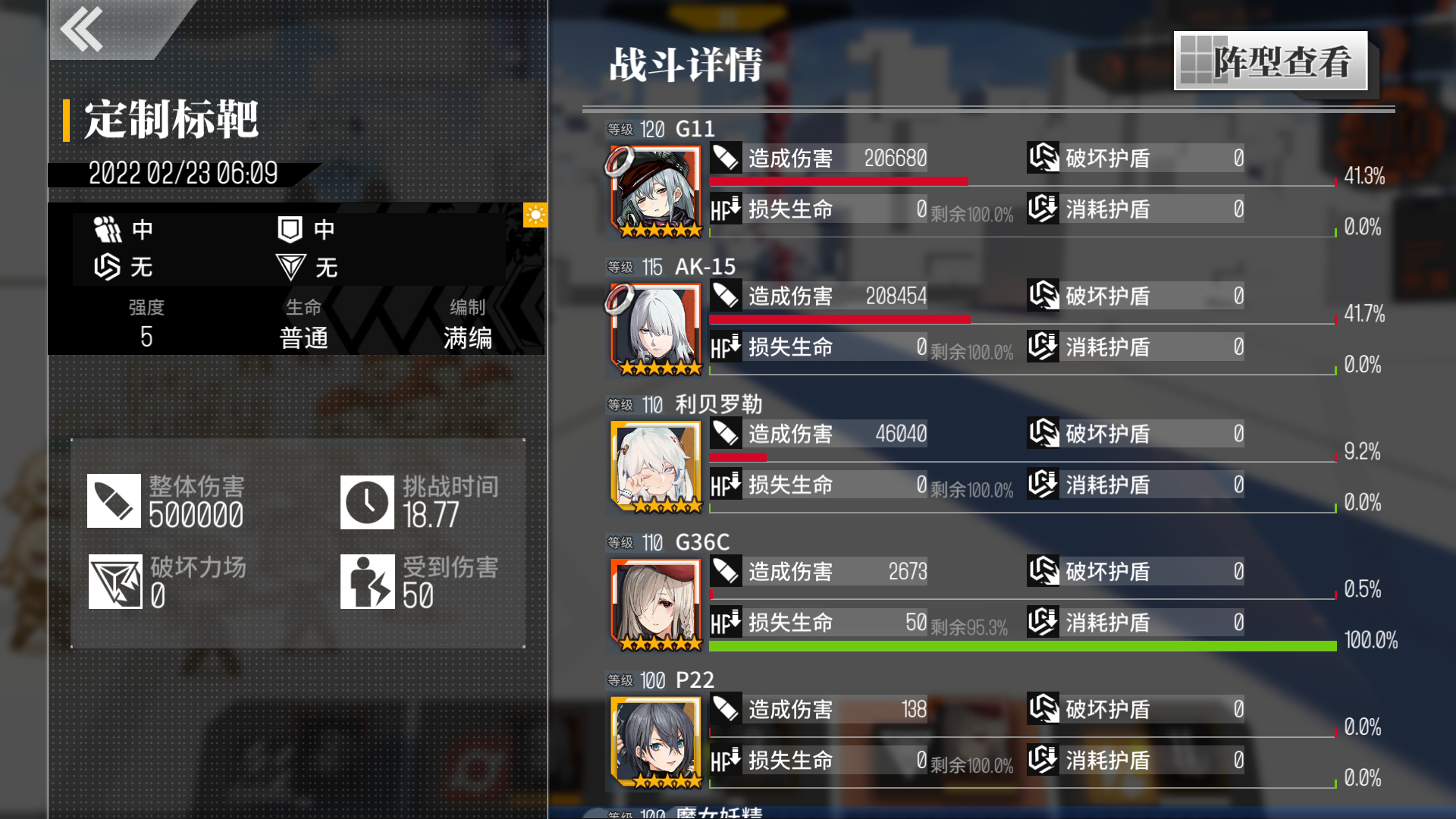Image resolution: width=1456 pixels, height=819 pixels.
Task: Click AK-15's 破坏护盾 shield icon
Action: tap(1043, 296)
